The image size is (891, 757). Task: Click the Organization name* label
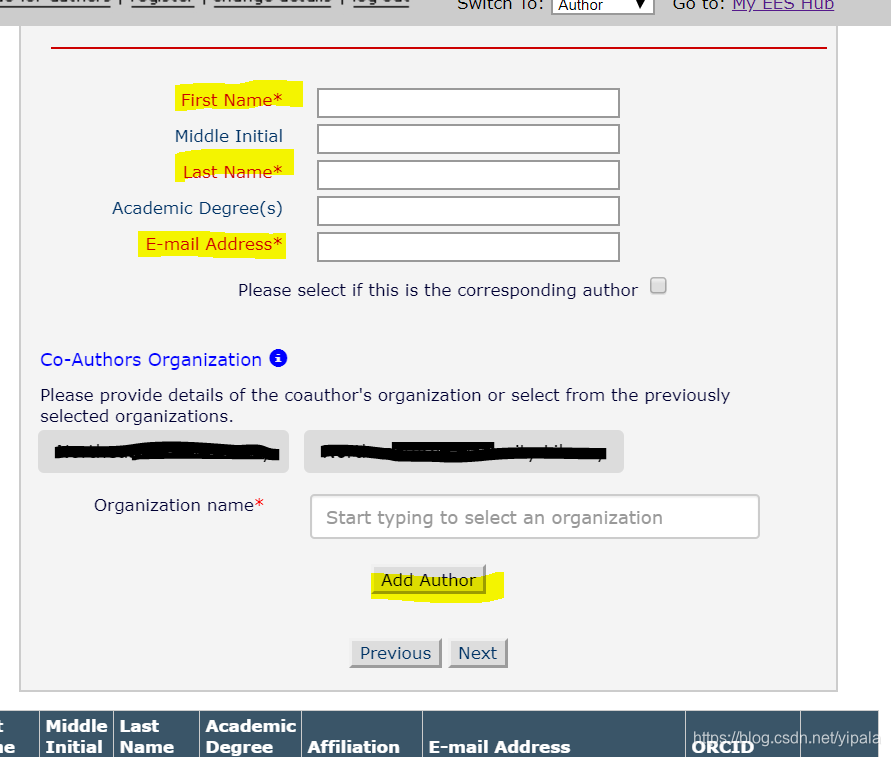coord(179,505)
